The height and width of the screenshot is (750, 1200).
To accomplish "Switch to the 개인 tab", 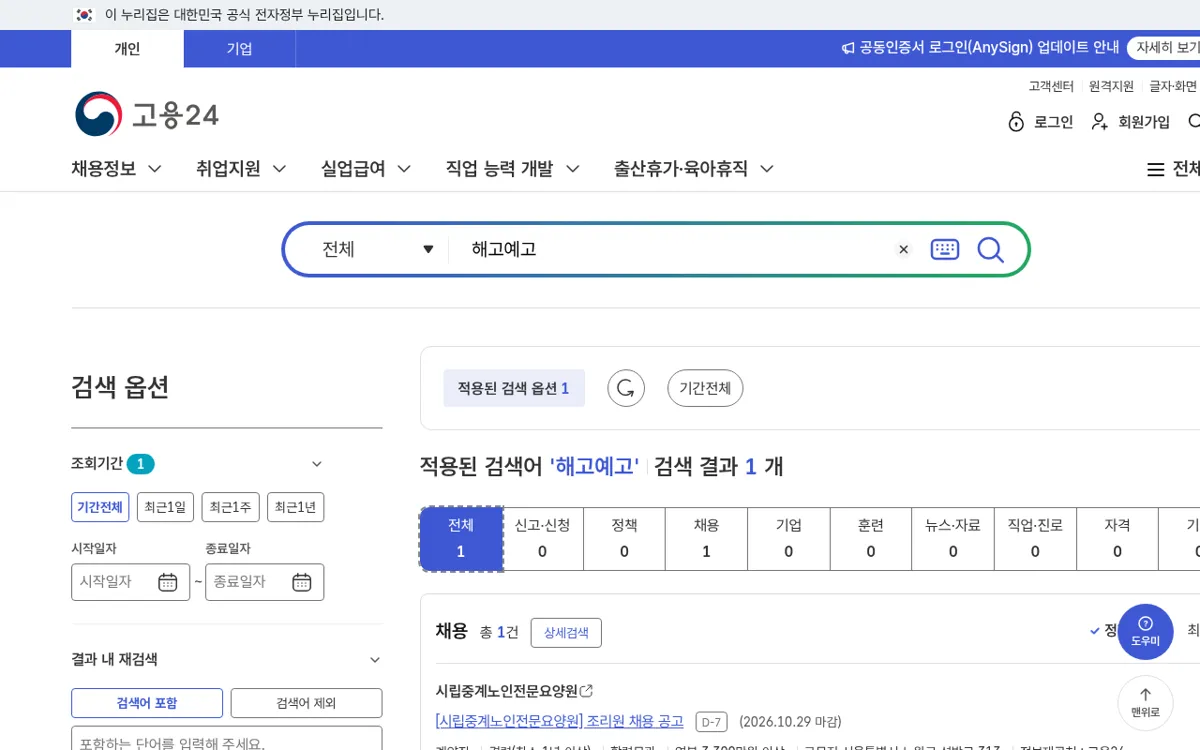I will [127, 48].
